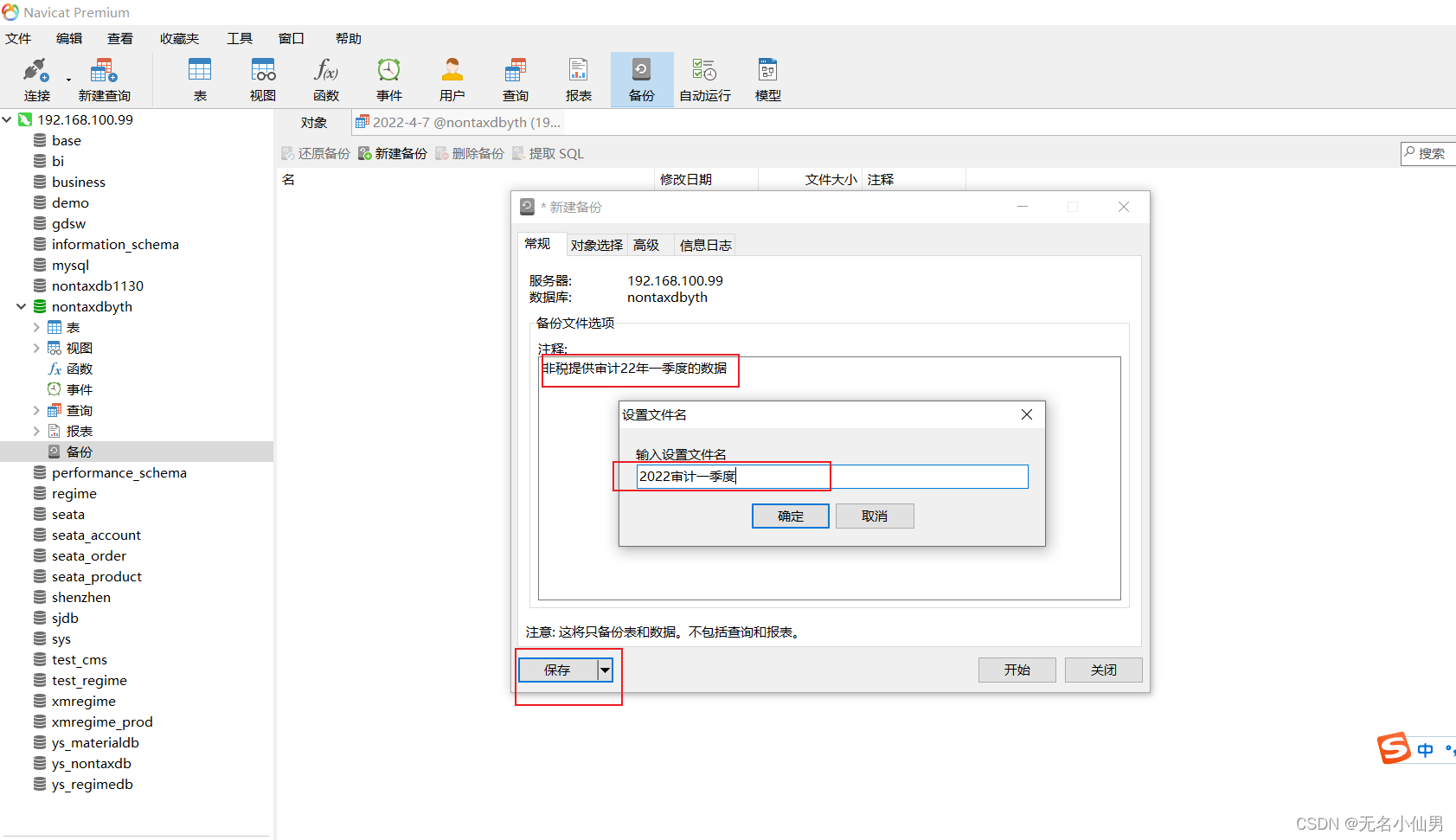Click the 注释 comment text area
This screenshot has width=1456, height=840.
point(830,478)
